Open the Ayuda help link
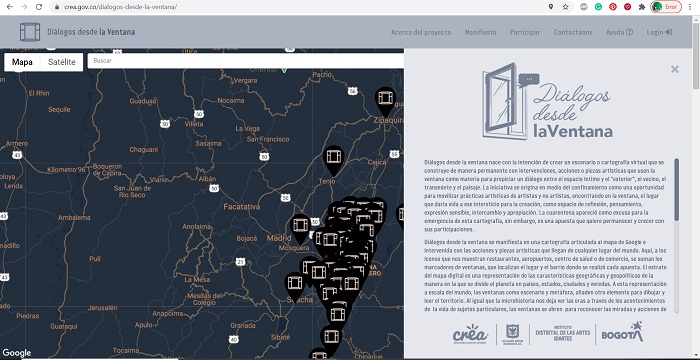Screen dimensions: 700x360 619,32
